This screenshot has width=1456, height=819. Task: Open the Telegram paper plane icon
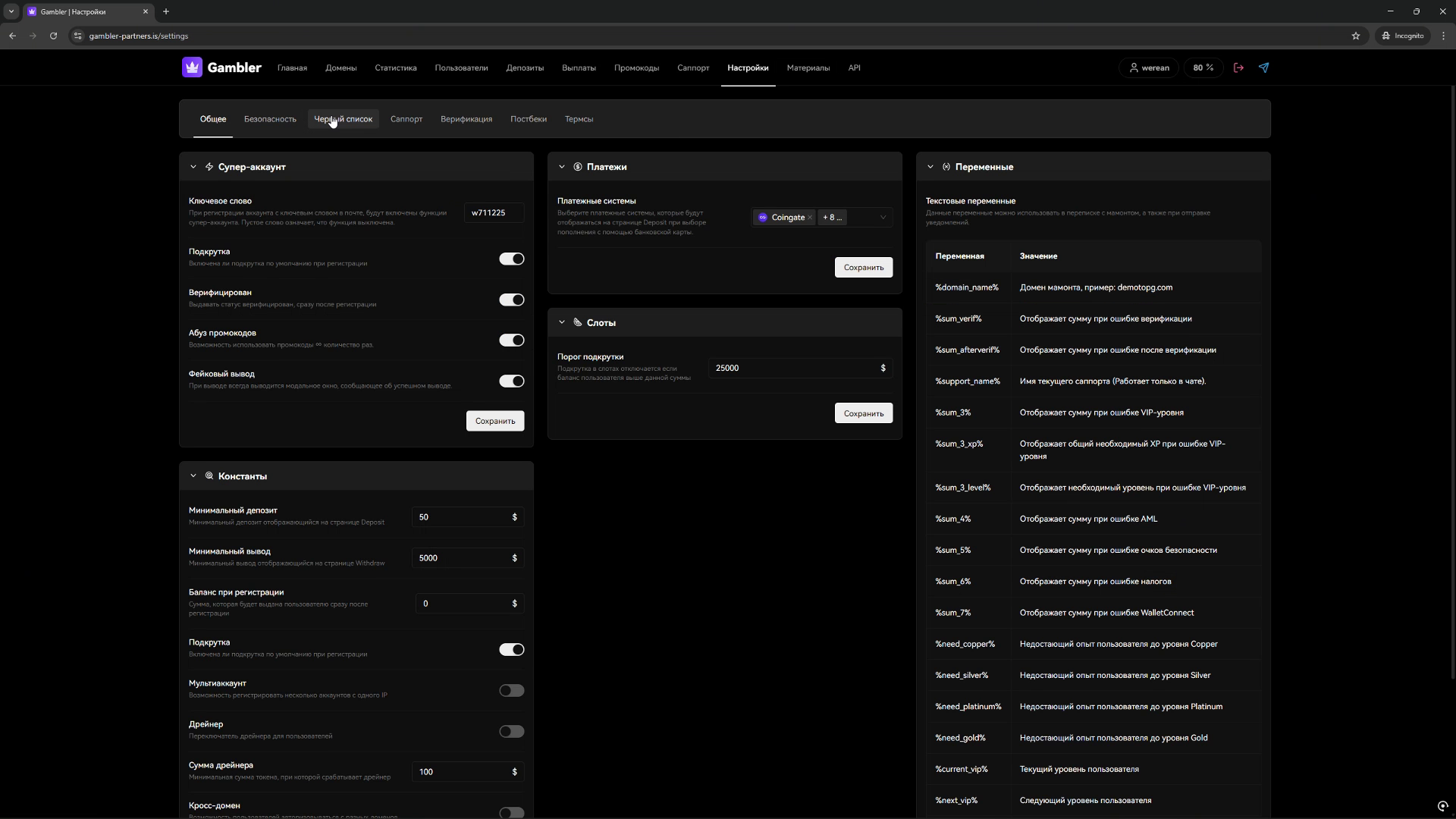[1263, 67]
